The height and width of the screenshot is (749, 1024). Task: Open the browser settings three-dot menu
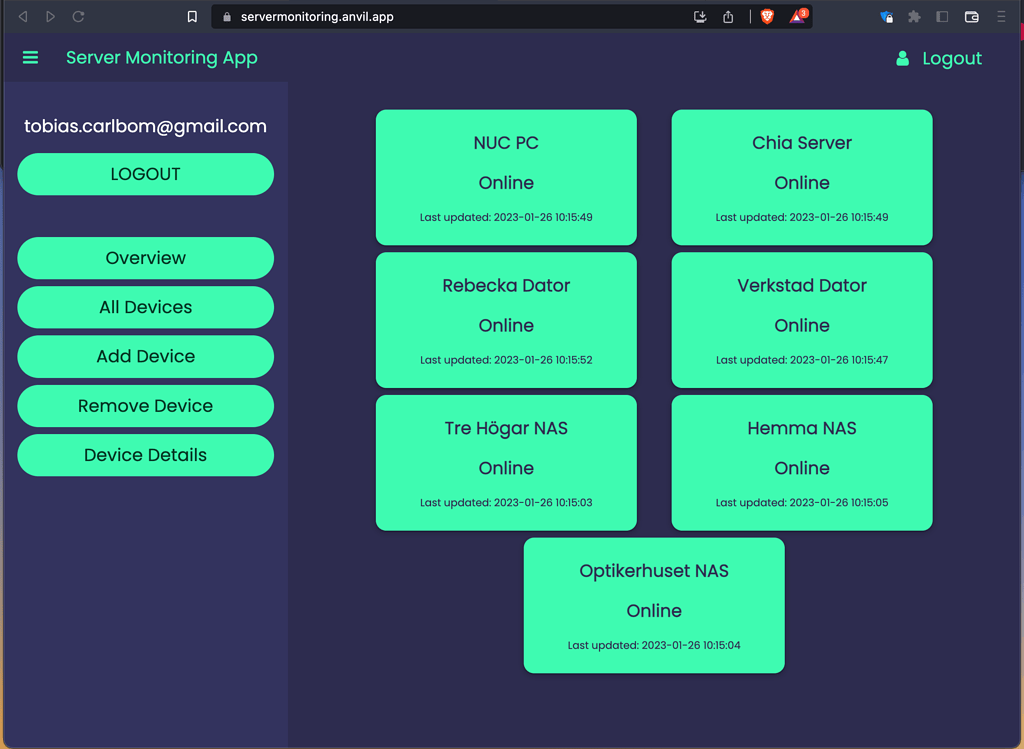coord(1002,16)
